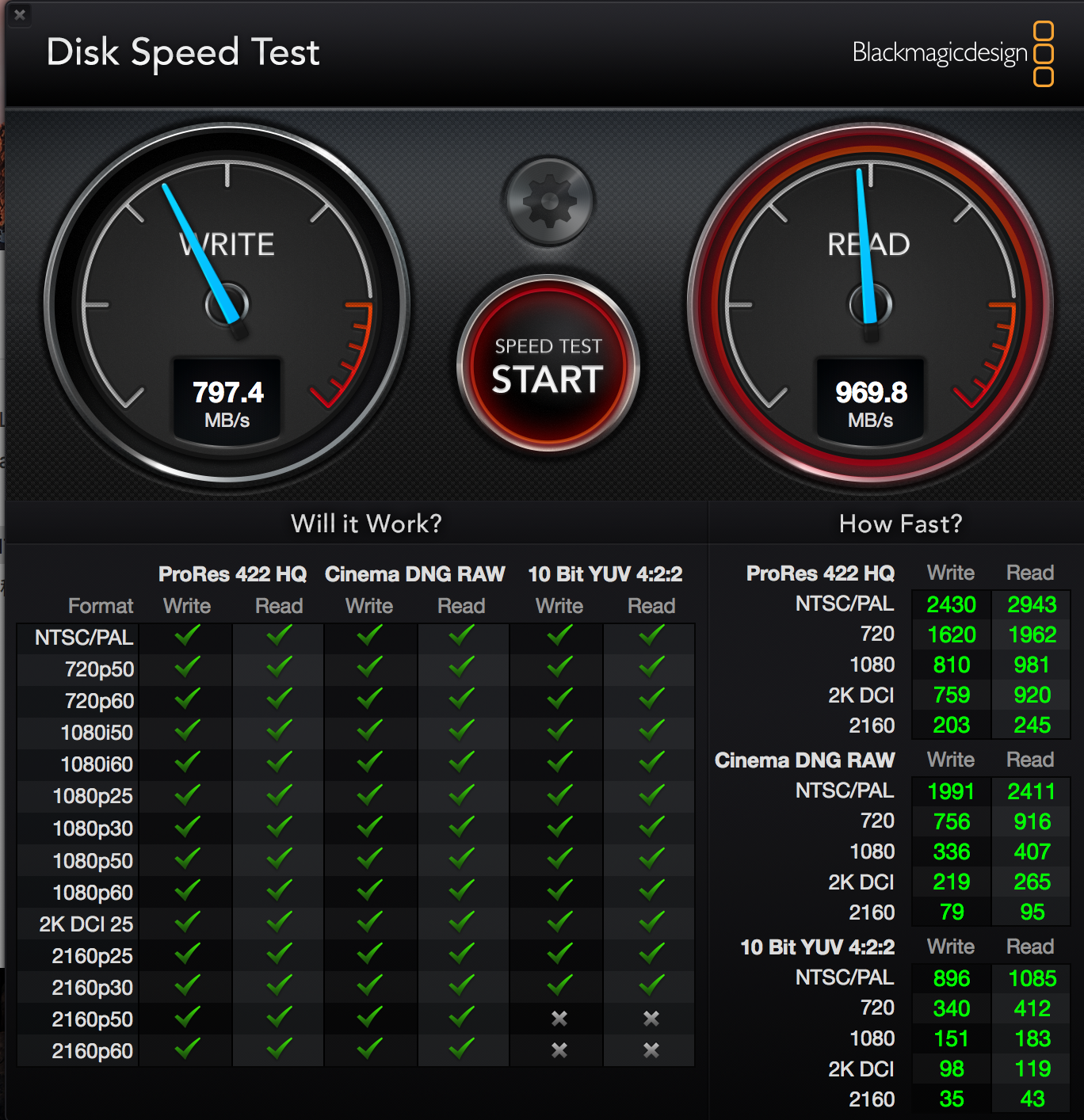The image size is (1084, 1120).
Task: Select the 2K DCI 25 format row label
Action: click(86, 924)
